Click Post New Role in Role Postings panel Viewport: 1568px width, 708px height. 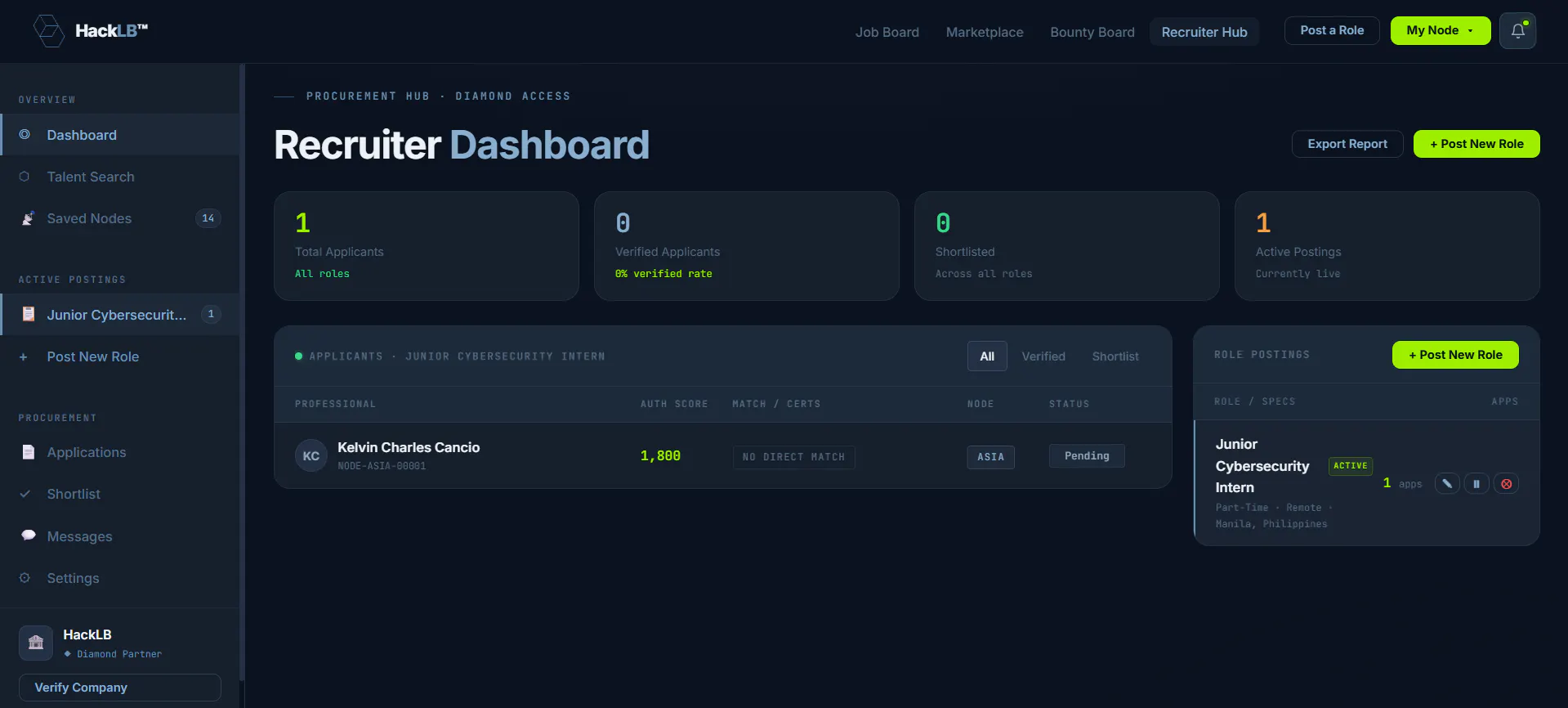pyautogui.click(x=1455, y=355)
